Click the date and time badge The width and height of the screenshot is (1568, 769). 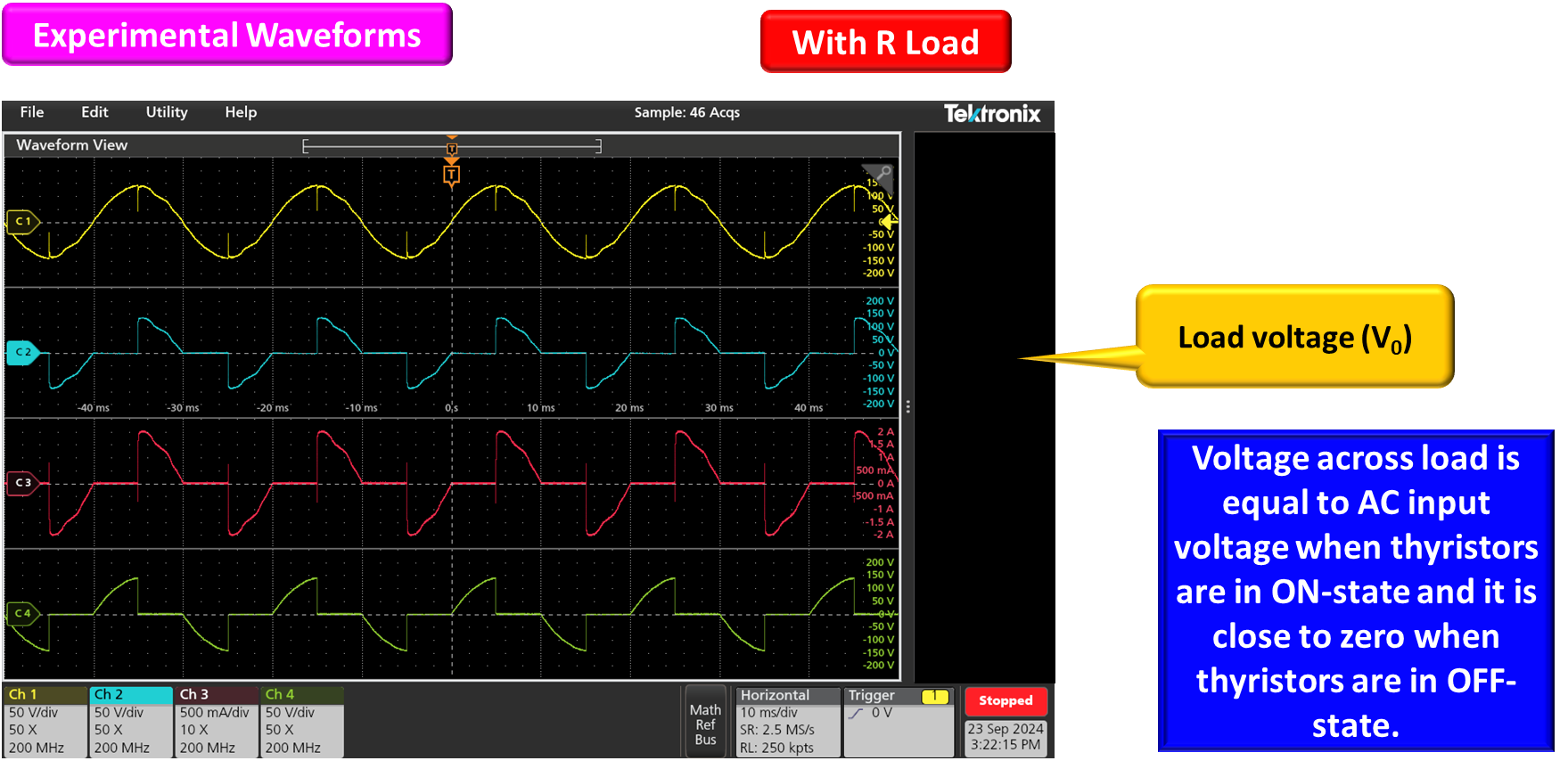(1006, 737)
